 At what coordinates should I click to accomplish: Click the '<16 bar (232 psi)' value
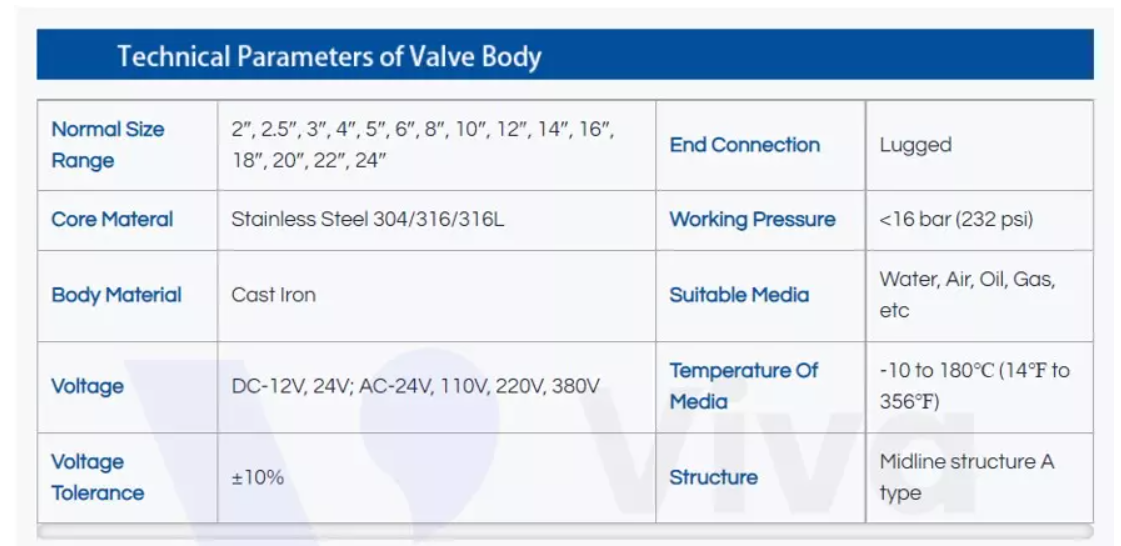(955, 219)
